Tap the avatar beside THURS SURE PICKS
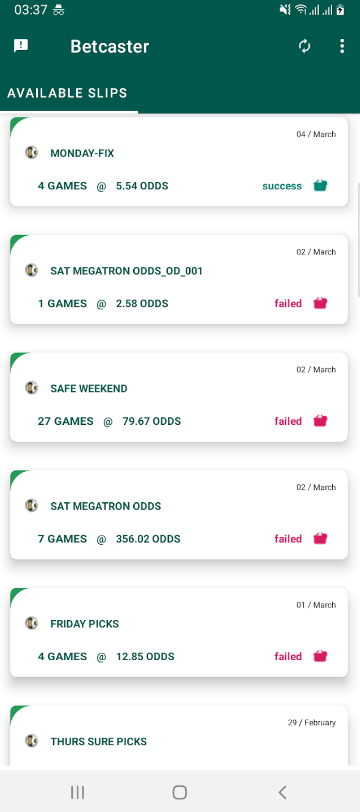Image resolution: width=360 pixels, height=812 pixels. (32, 741)
